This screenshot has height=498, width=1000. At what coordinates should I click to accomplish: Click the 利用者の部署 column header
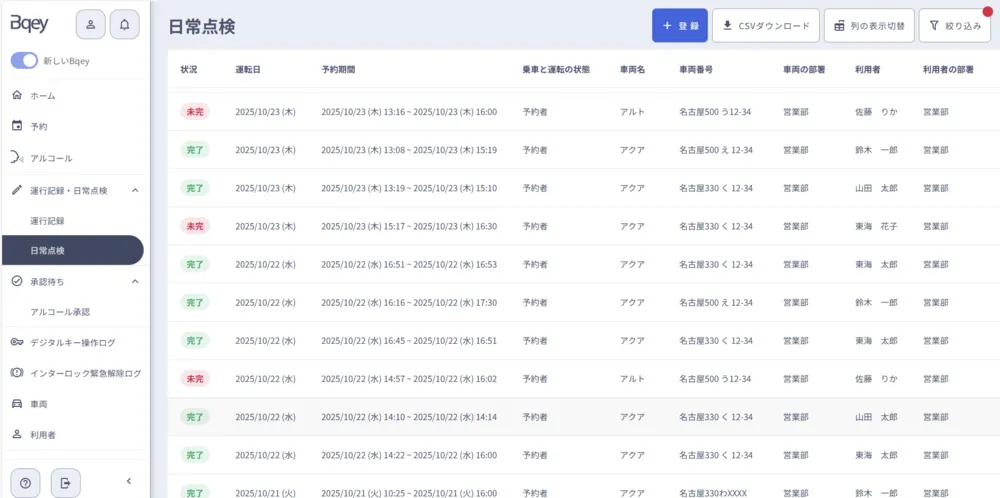coord(948,70)
